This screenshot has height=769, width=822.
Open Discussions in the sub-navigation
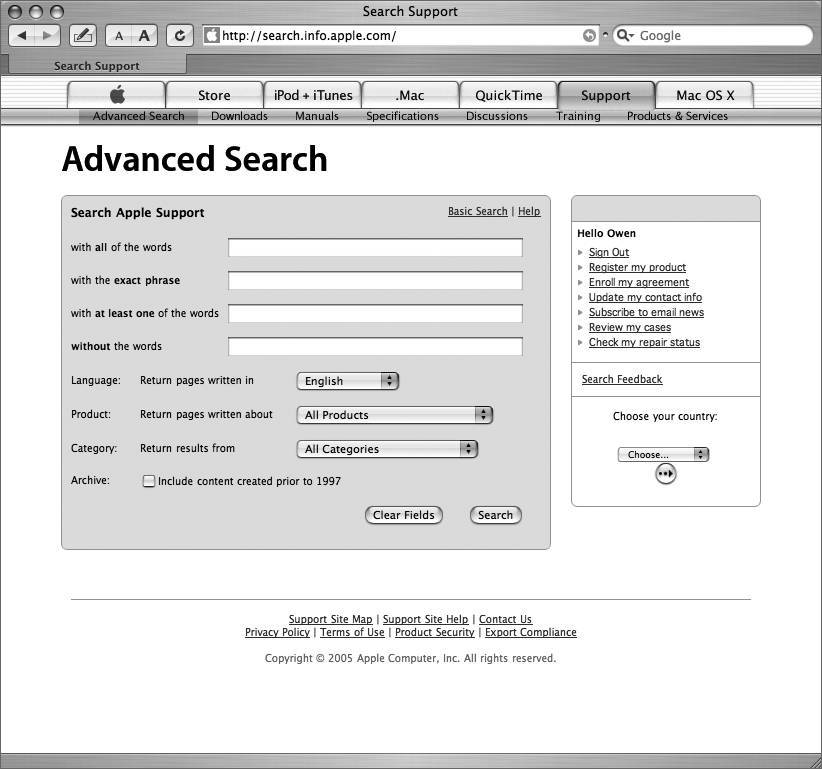[497, 116]
